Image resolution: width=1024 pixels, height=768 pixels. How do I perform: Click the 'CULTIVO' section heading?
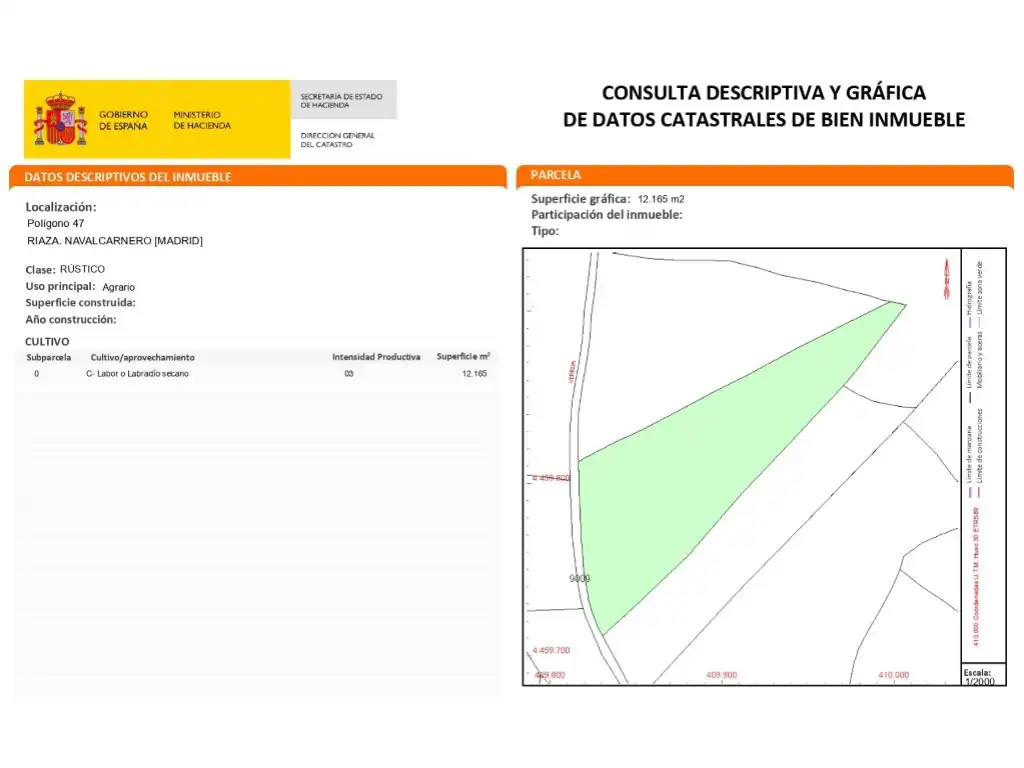pyautogui.click(x=47, y=342)
